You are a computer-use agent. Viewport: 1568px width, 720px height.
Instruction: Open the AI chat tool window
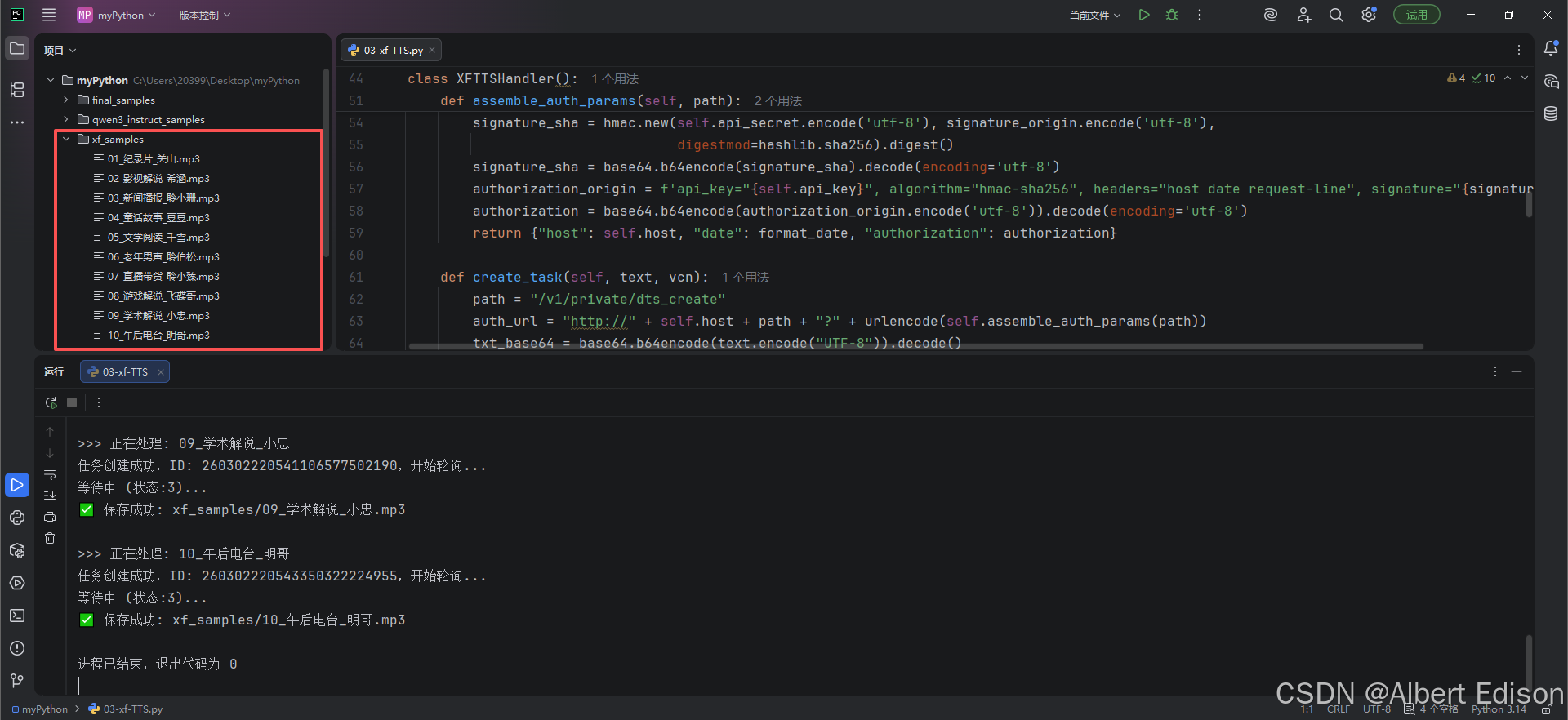(1551, 82)
